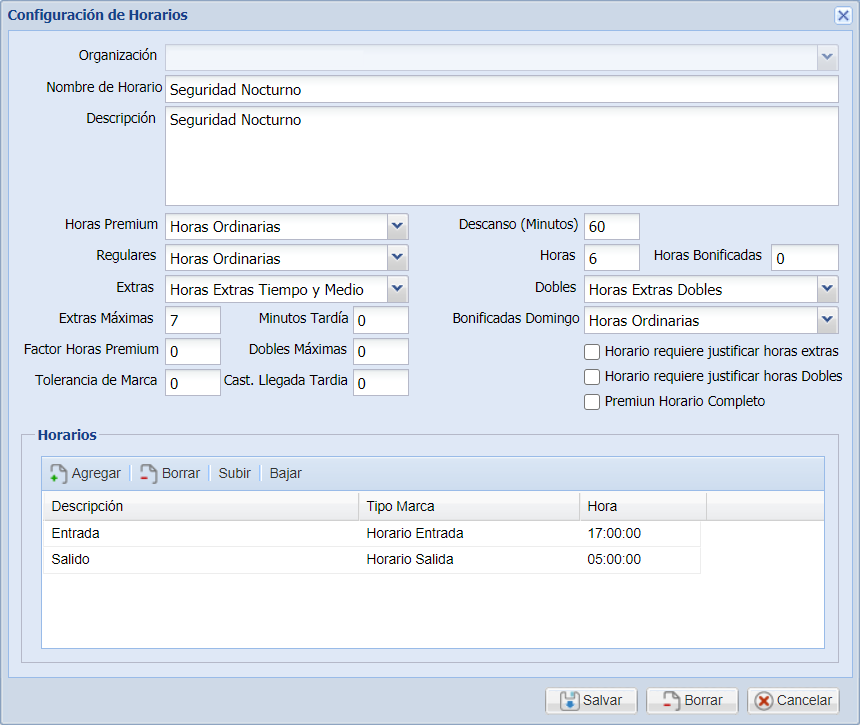Click the Cancelar button
Image resolution: width=860 pixels, height=725 pixels.
793,701
